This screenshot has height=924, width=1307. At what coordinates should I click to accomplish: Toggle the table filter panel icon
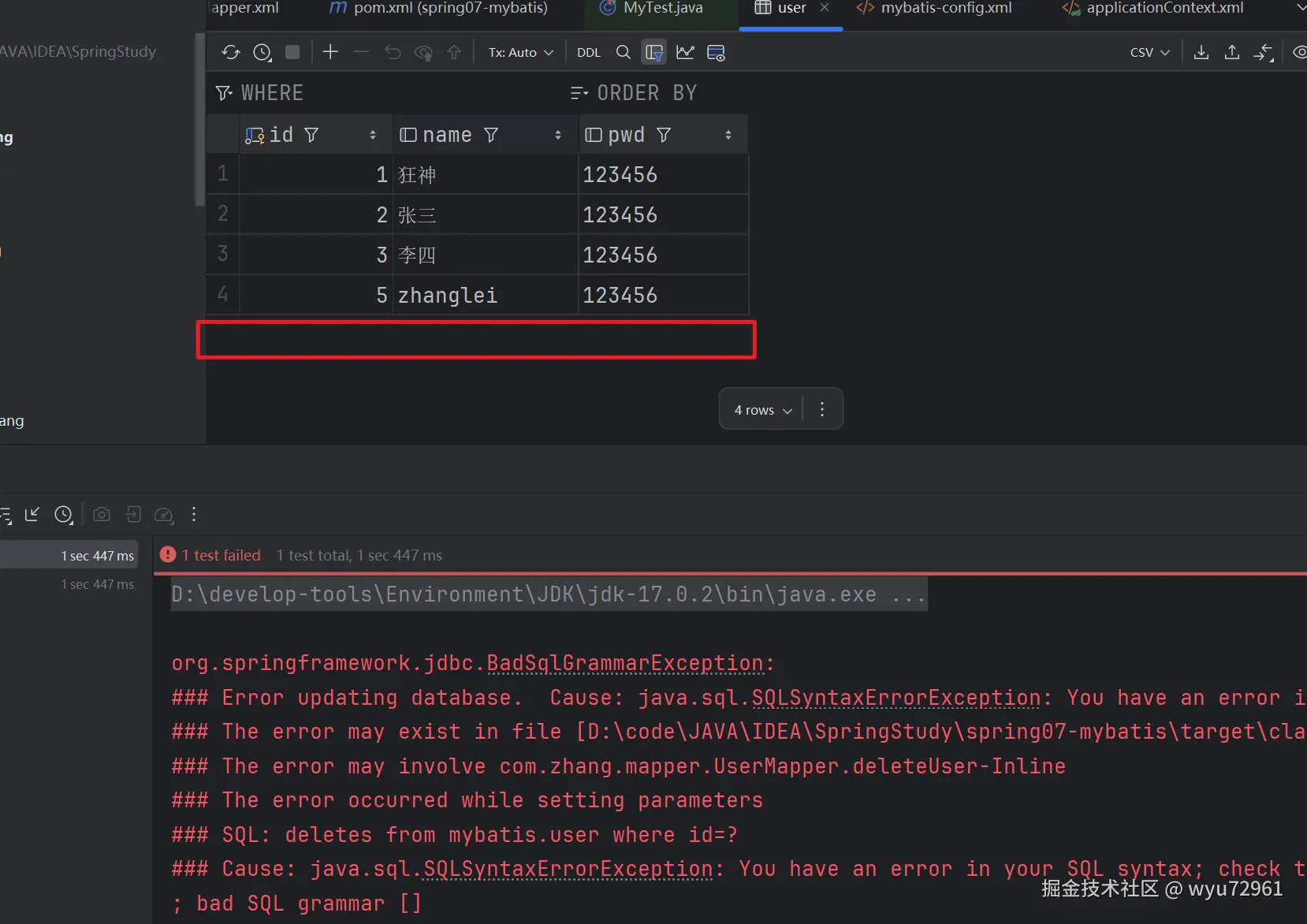point(653,52)
